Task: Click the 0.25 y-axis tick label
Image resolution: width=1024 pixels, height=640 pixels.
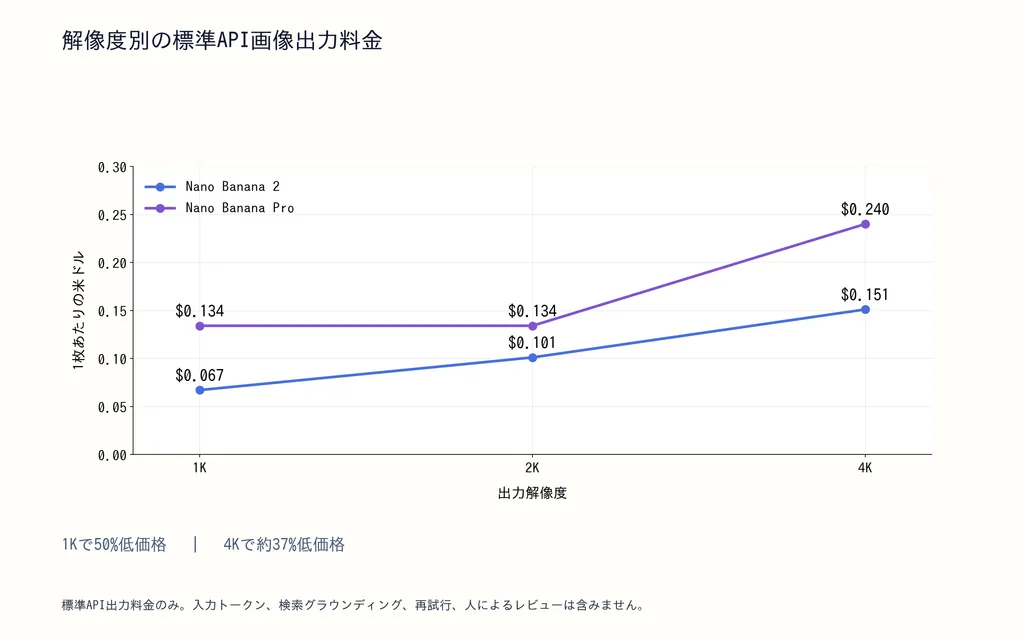Action: click(x=112, y=215)
